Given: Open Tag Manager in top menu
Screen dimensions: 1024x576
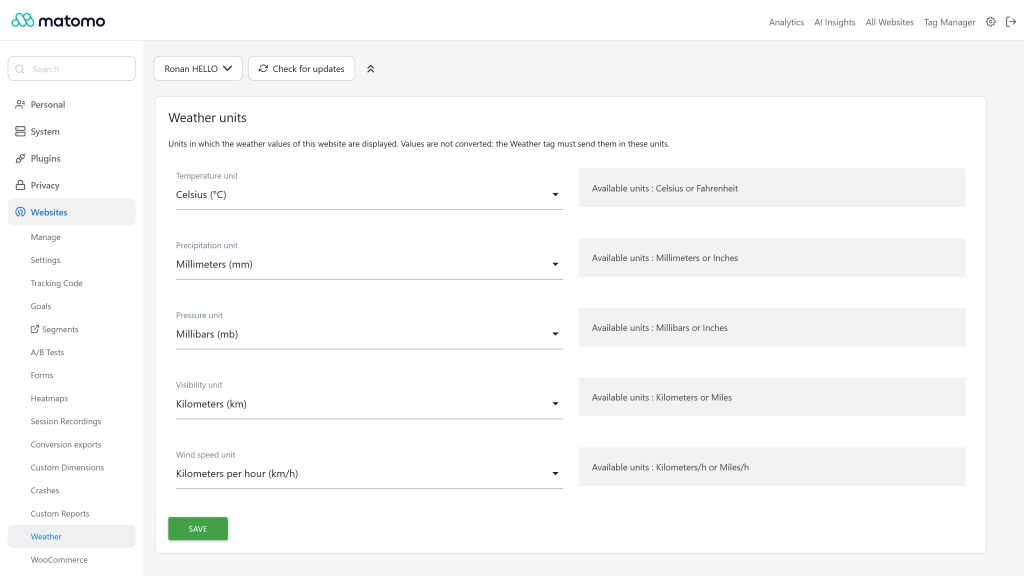Looking at the screenshot, I should (950, 22).
